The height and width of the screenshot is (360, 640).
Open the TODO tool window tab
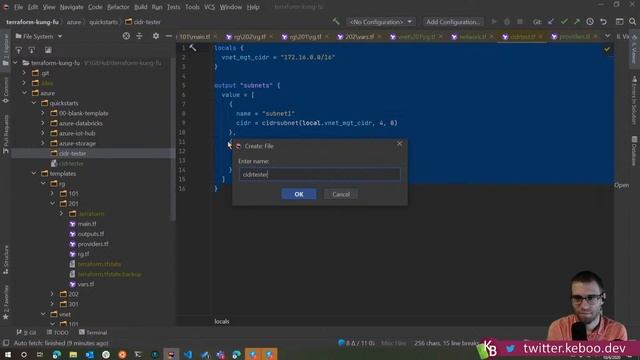pos(58,333)
